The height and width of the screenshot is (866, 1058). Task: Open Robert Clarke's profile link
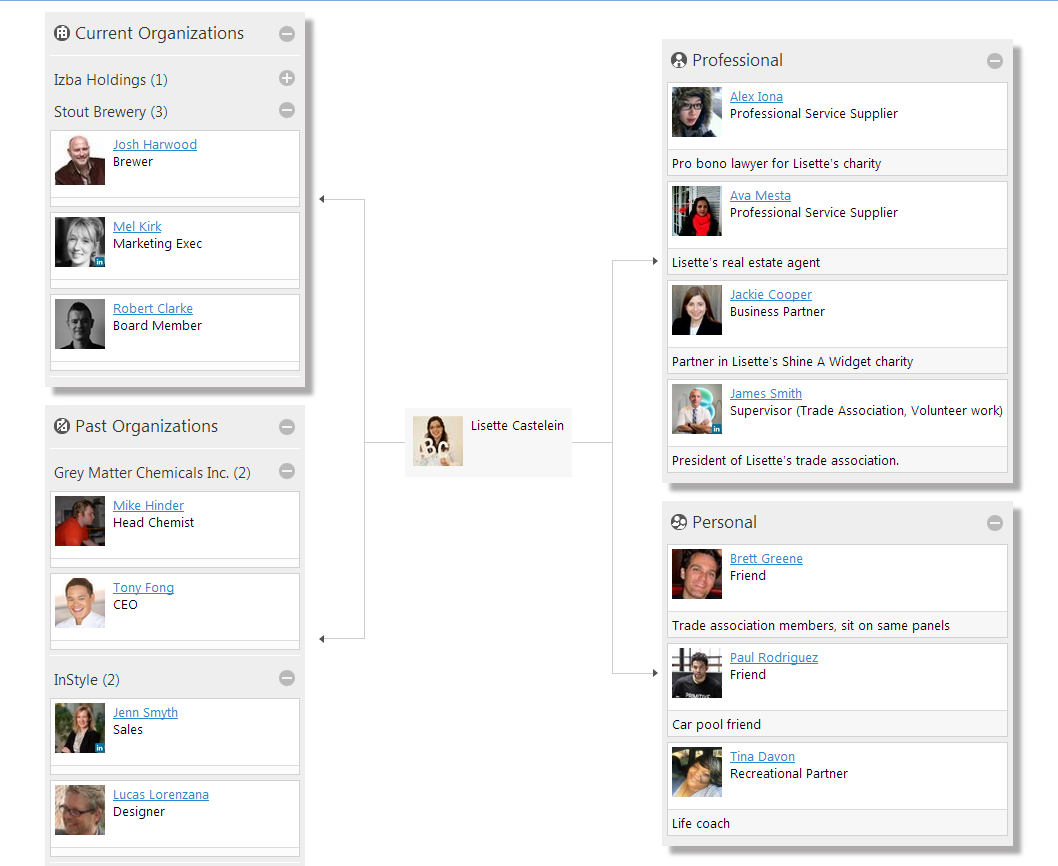(x=152, y=308)
